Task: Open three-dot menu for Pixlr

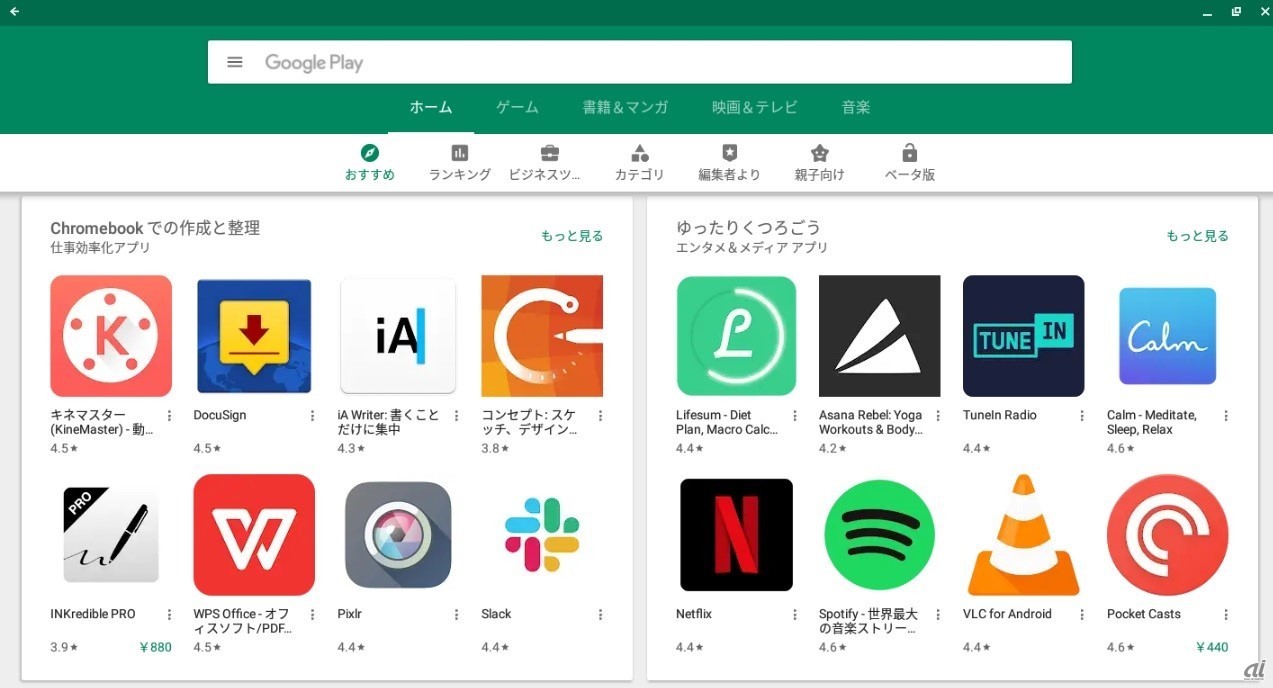Action: point(457,615)
